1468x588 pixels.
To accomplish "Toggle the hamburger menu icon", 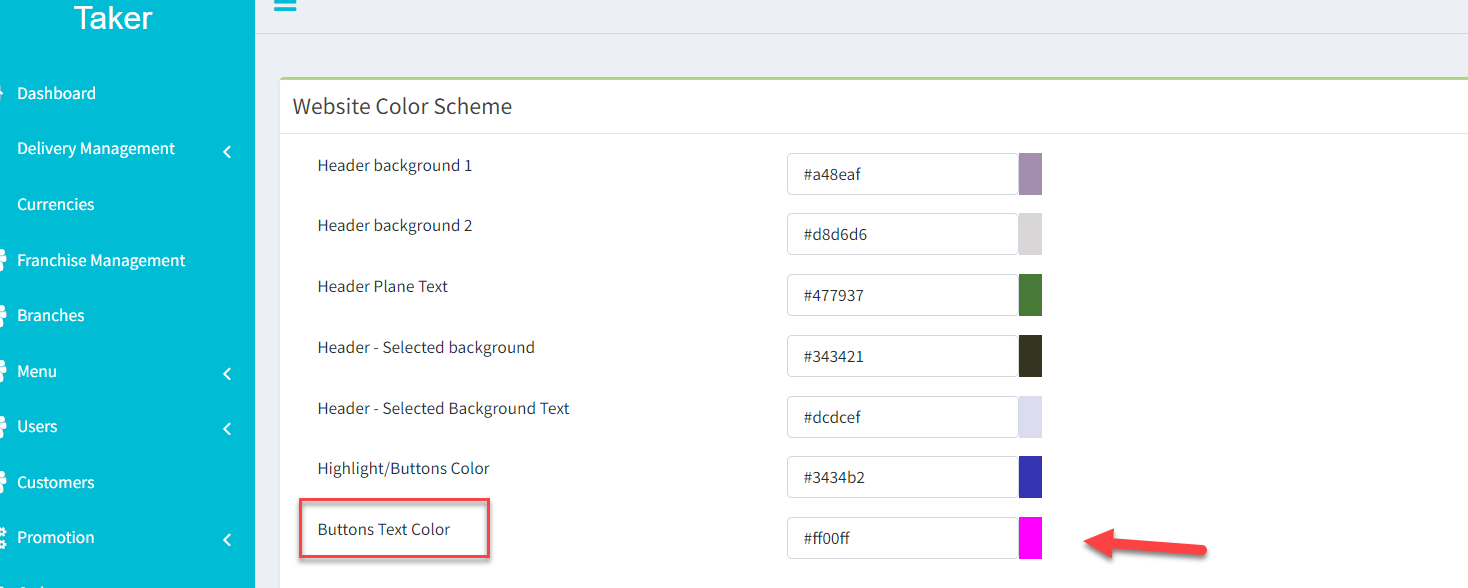I will click(285, 5).
